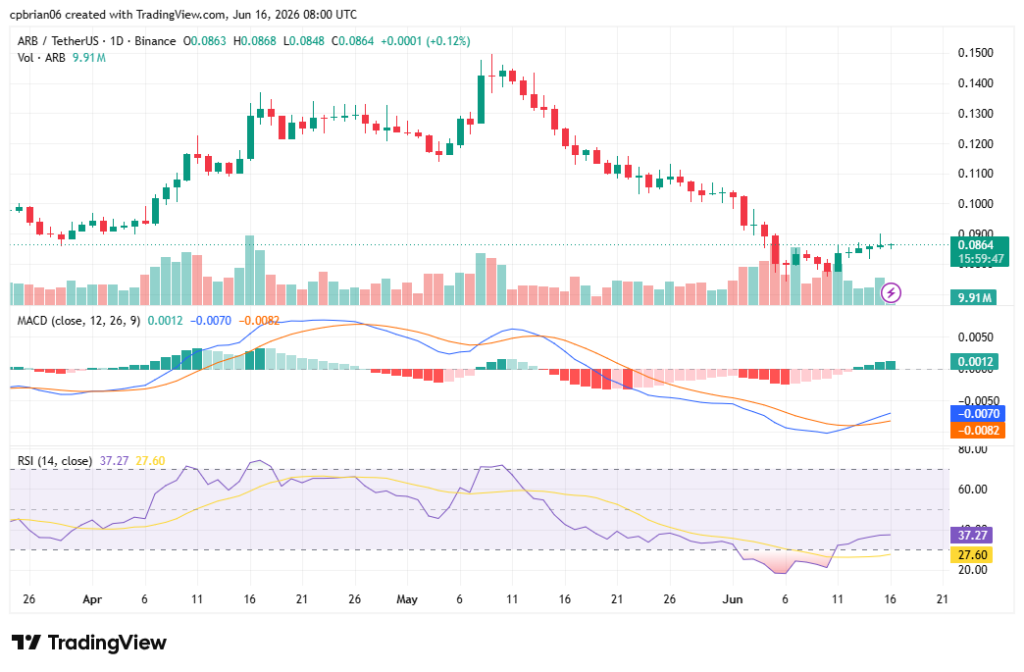Click the low value L0.0848 in header
The image size is (1024, 672).
click(x=304, y=41)
